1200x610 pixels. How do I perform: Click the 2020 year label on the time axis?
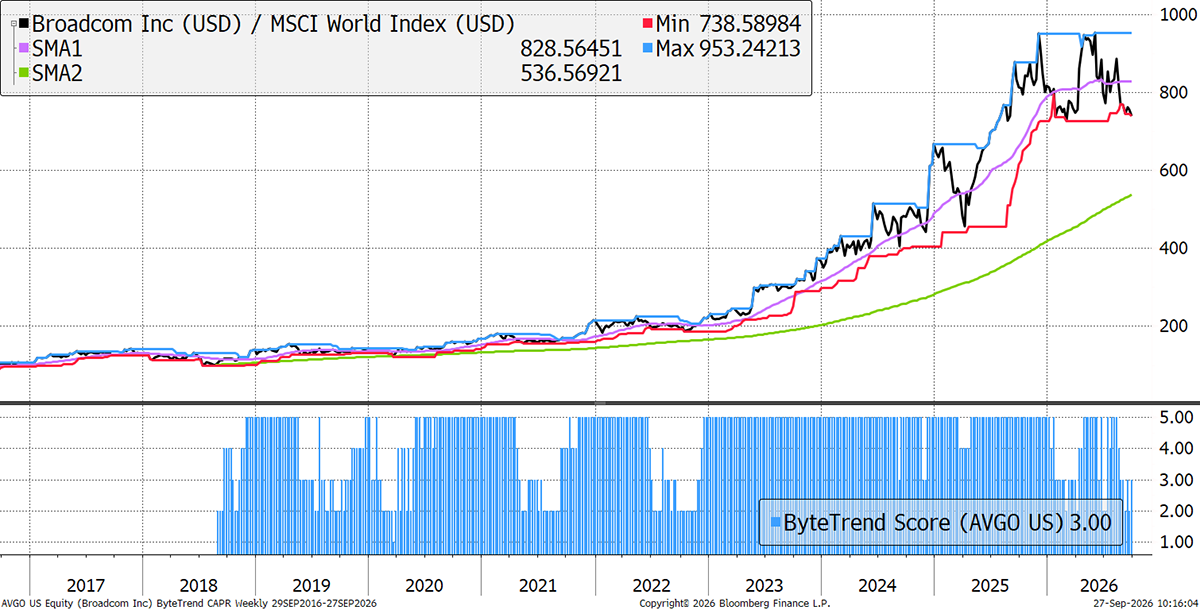pos(425,583)
